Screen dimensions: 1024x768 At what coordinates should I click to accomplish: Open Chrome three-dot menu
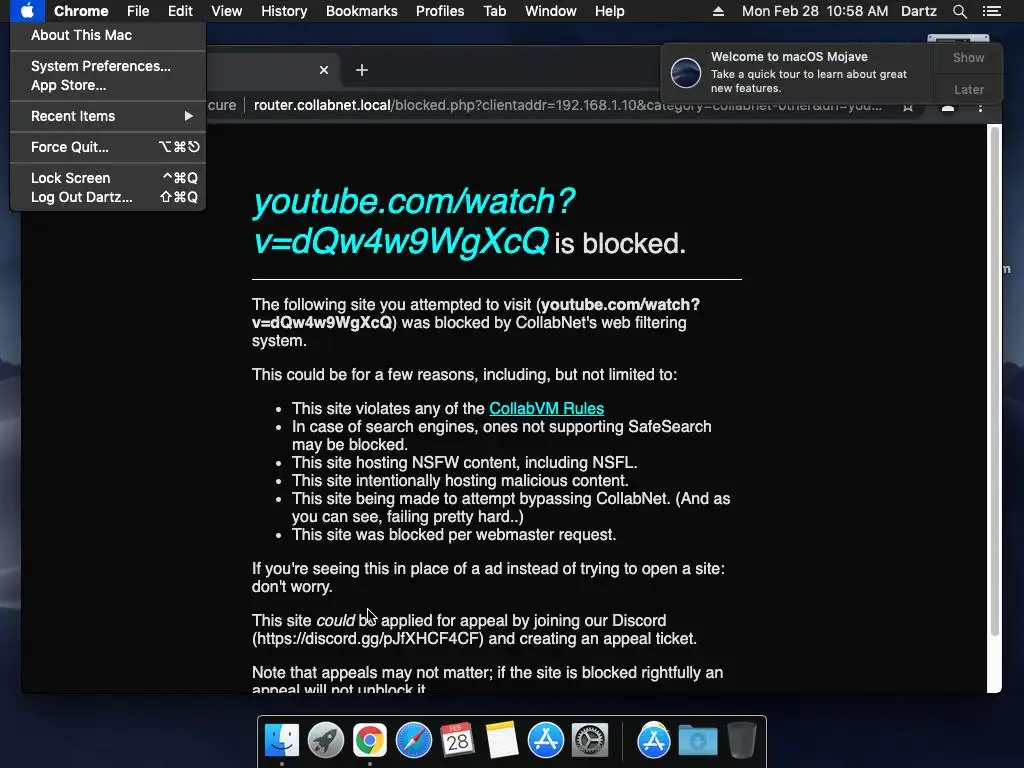pos(980,107)
